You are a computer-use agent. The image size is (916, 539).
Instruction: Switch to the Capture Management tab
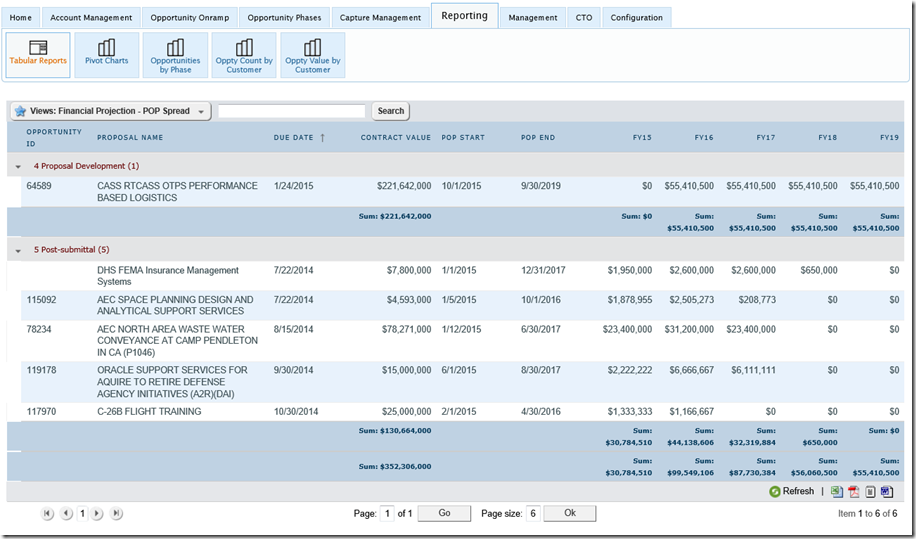point(380,18)
